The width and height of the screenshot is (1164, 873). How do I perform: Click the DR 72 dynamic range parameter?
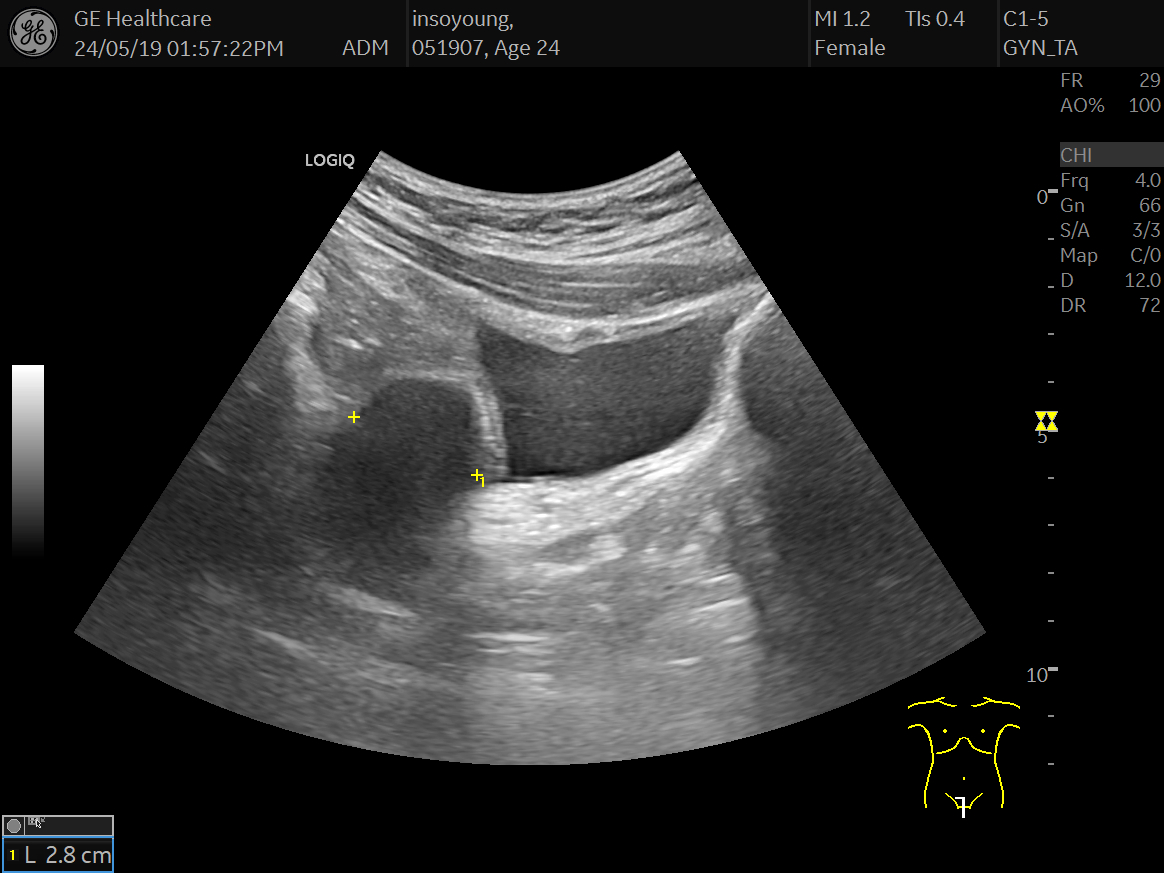click(x=1110, y=306)
